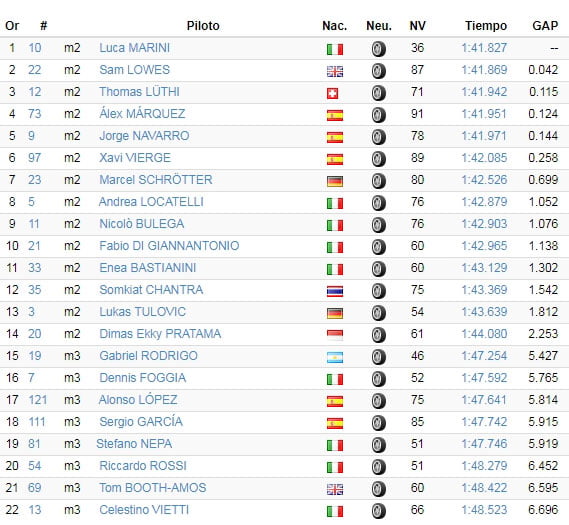
Task: Click the German flag in Marcel SCHRÖTTER's row
Action: point(335,181)
